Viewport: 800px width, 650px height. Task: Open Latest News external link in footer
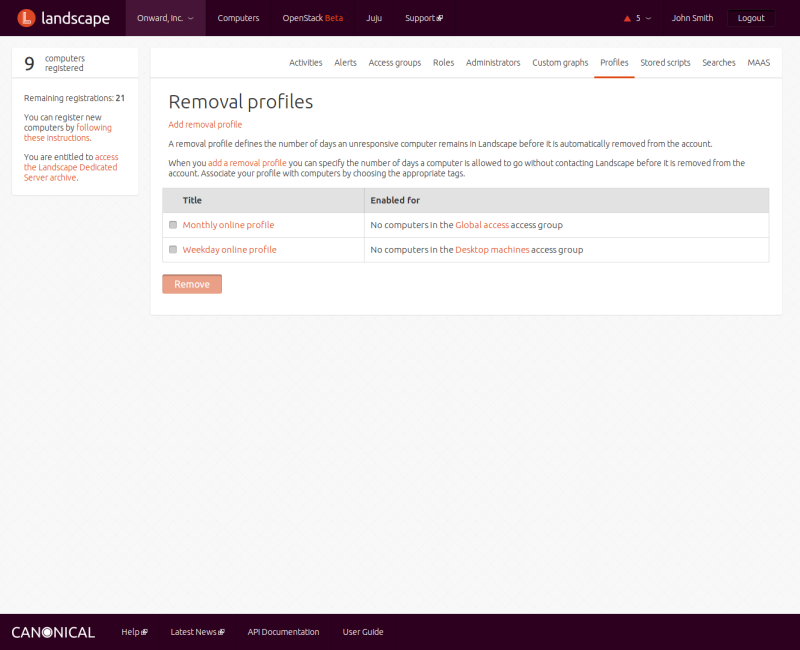(197, 632)
